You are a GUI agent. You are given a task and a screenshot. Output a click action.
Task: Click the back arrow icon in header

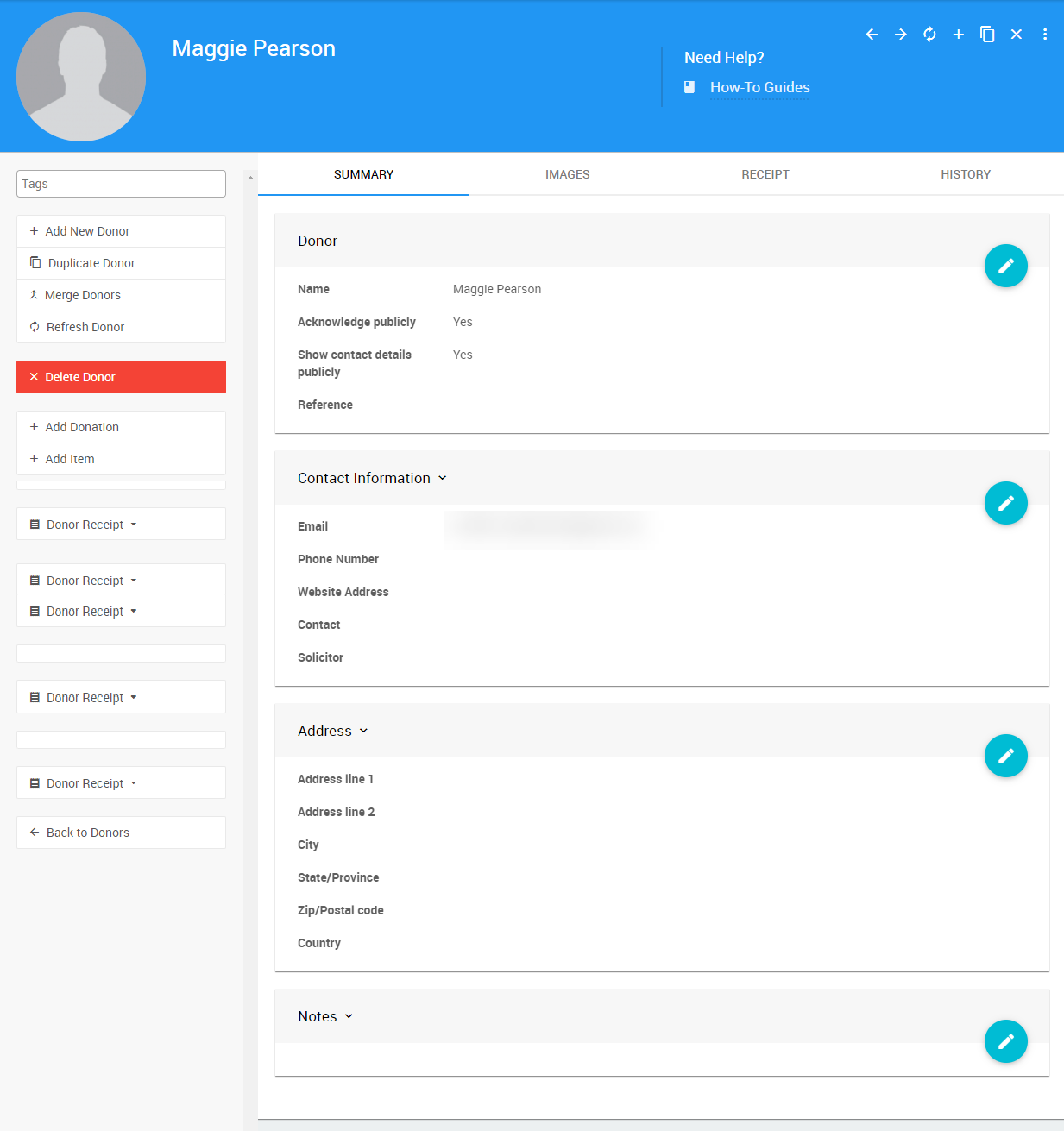pyautogui.click(x=872, y=35)
